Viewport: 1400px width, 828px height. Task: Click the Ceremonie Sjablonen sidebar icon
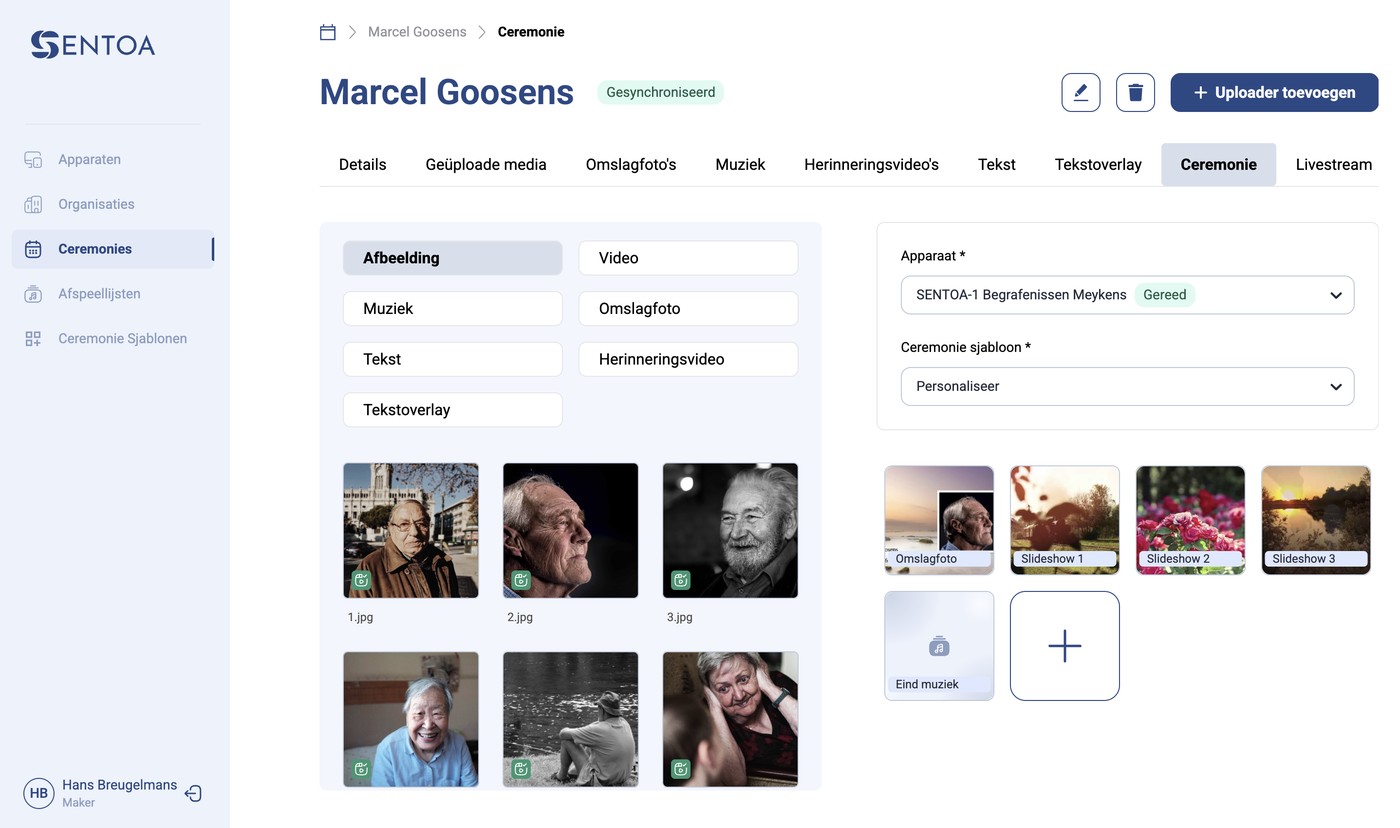click(33, 339)
